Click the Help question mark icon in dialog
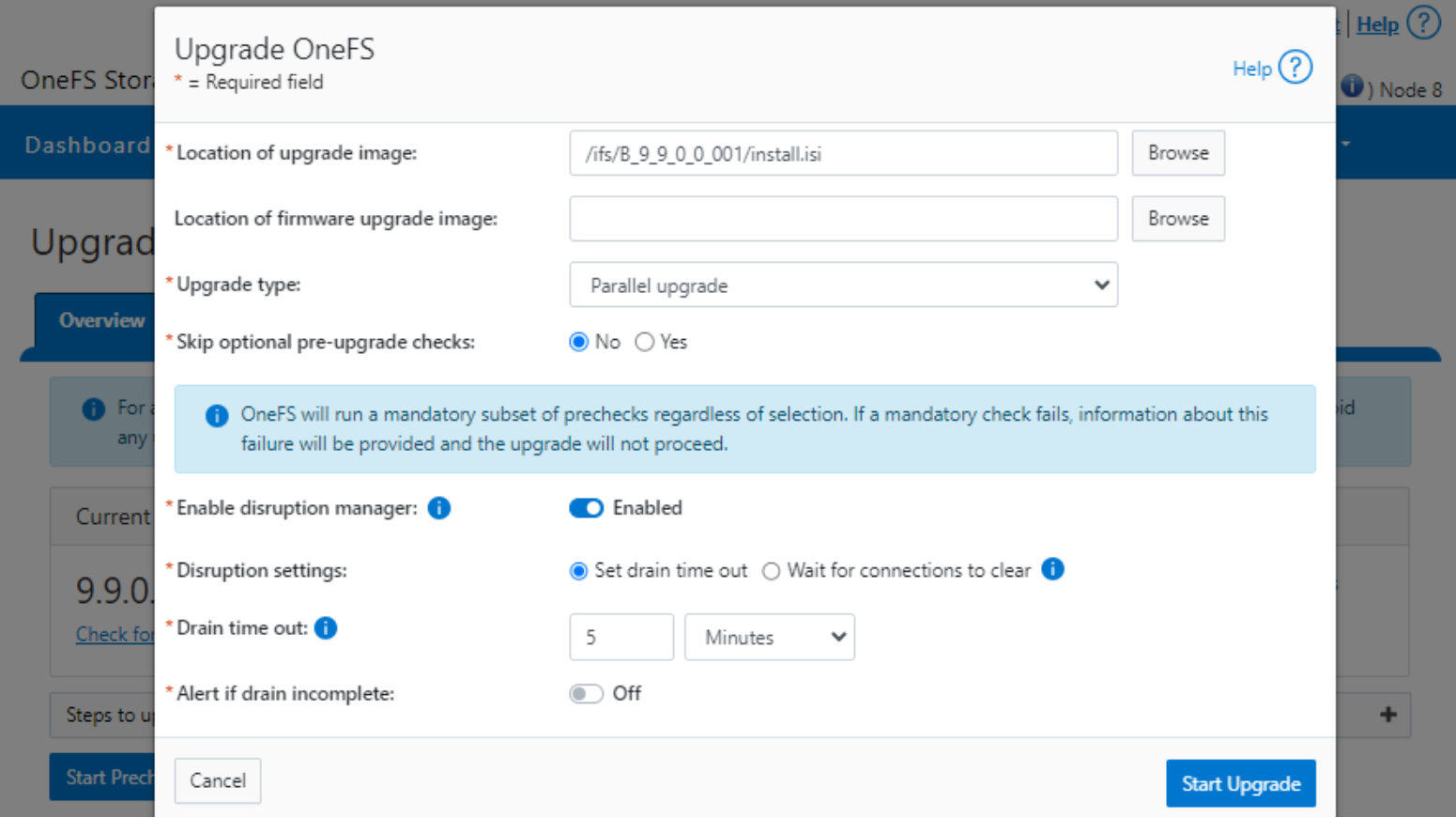The height and width of the screenshot is (818, 1456). point(1295,68)
